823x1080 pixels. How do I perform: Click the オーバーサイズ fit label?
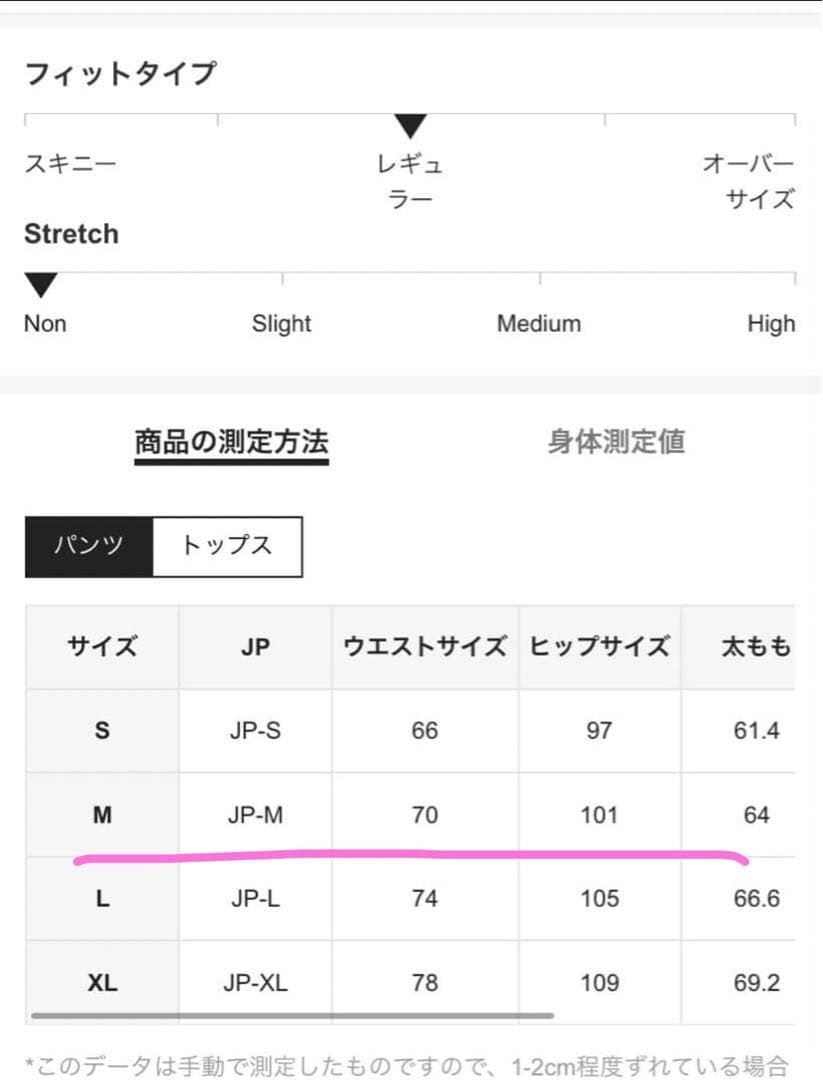pos(748,181)
